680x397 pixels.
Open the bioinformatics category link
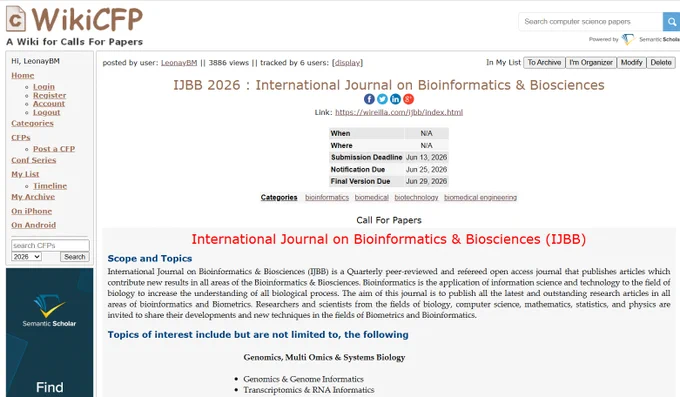coord(327,197)
